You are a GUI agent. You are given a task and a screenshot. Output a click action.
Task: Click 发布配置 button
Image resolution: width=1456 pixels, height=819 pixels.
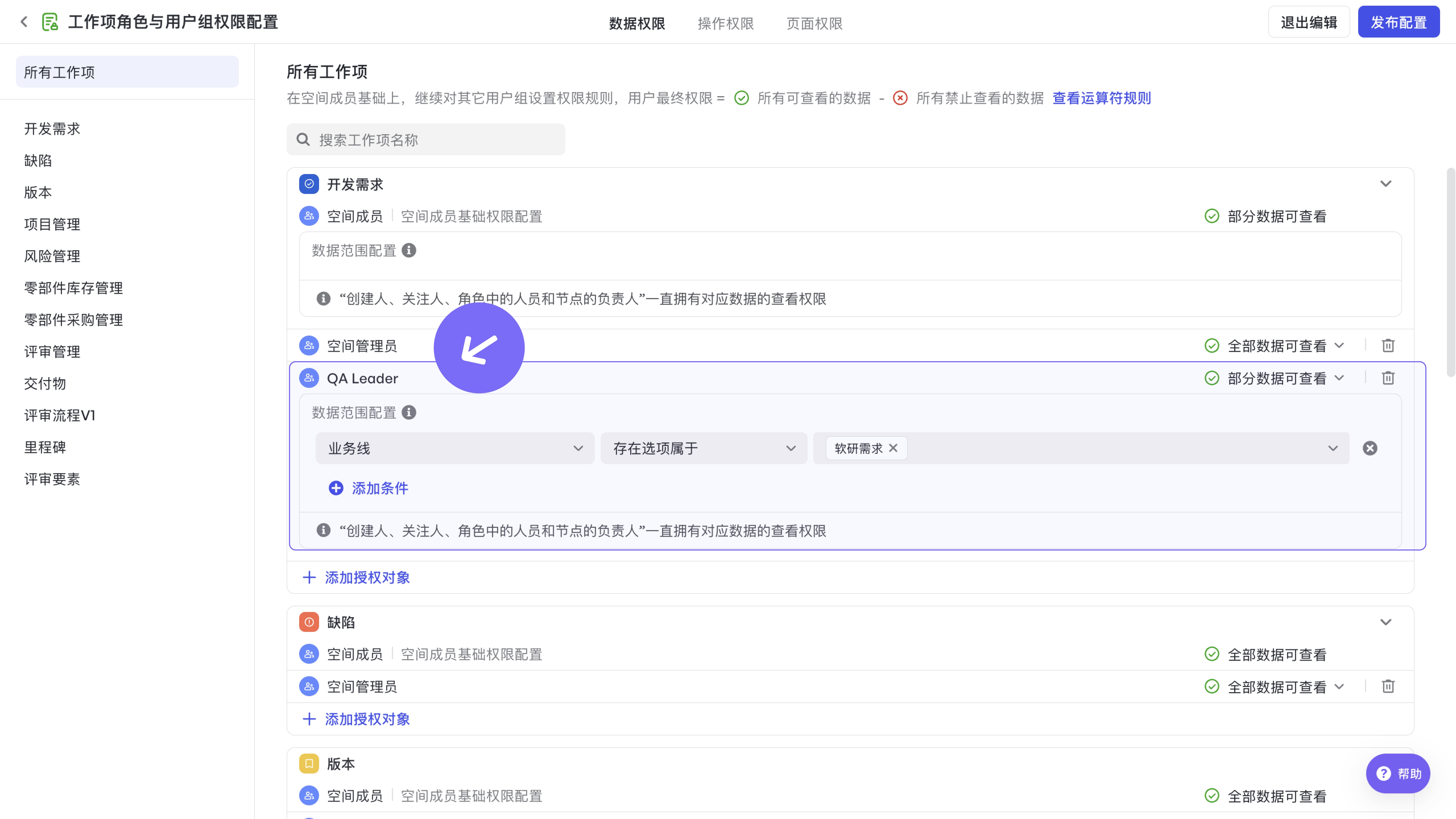point(1399,22)
